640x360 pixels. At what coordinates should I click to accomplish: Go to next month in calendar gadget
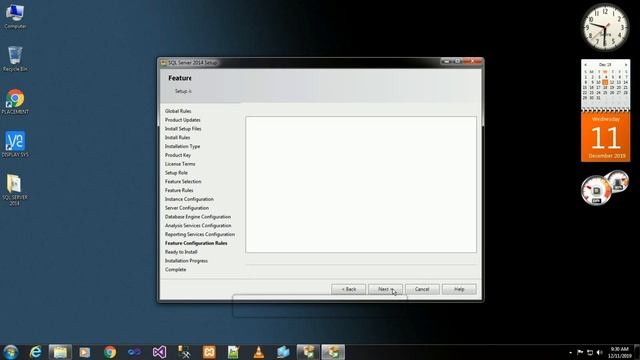pos(626,65)
